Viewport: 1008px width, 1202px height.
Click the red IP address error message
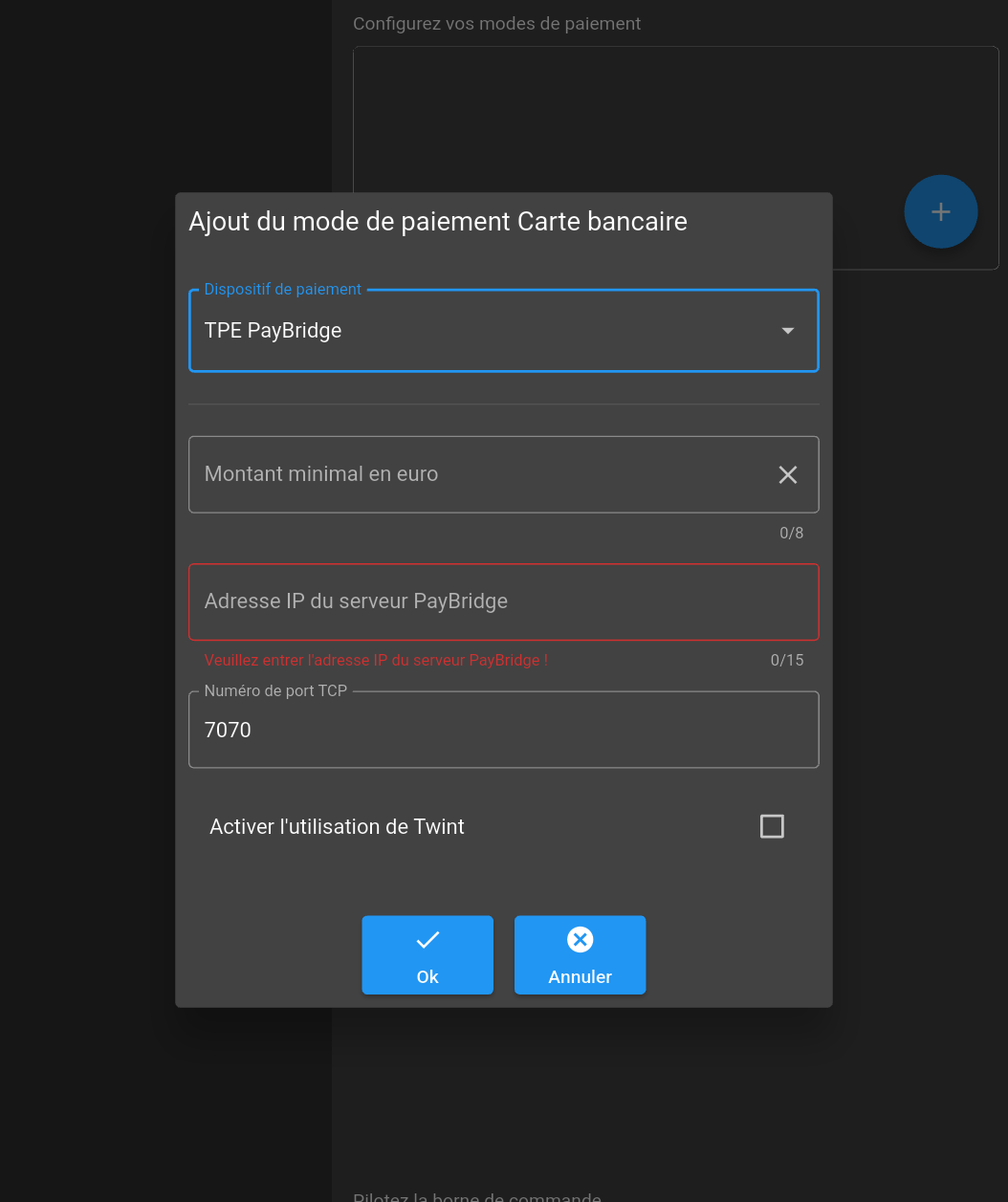[x=376, y=660]
